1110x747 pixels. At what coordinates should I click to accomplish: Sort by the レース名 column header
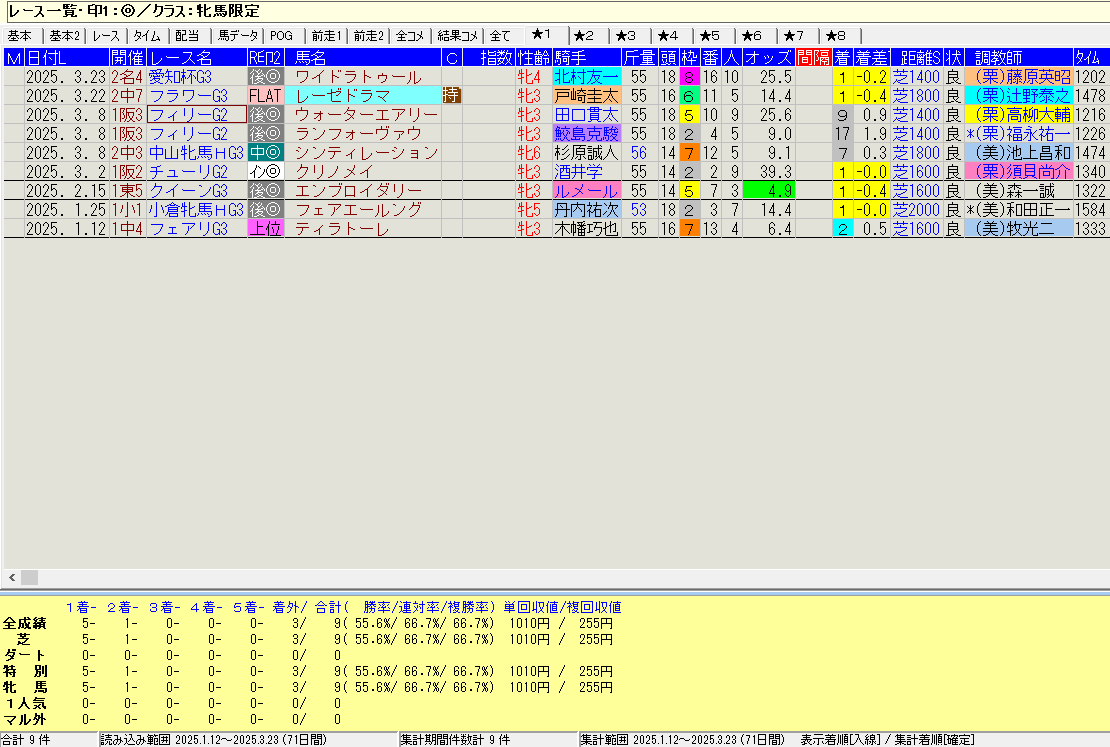pyautogui.click(x=197, y=57)
